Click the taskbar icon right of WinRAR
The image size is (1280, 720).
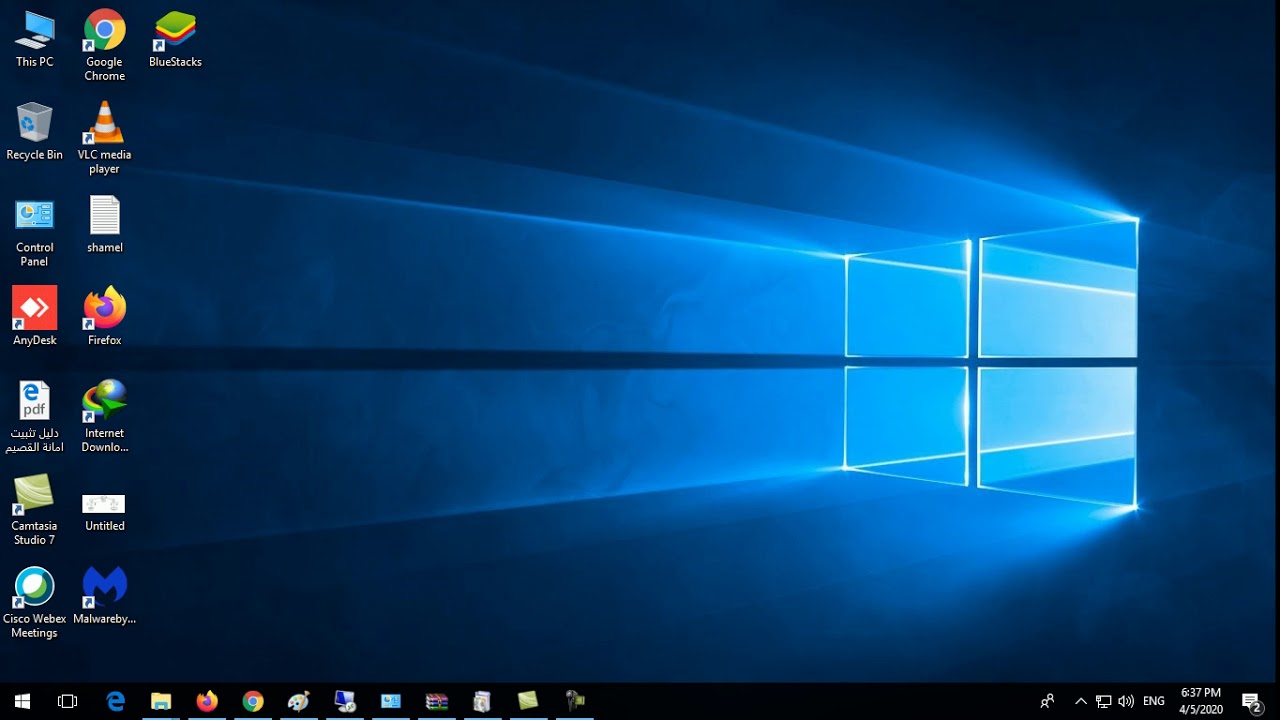tap(482, 701)
